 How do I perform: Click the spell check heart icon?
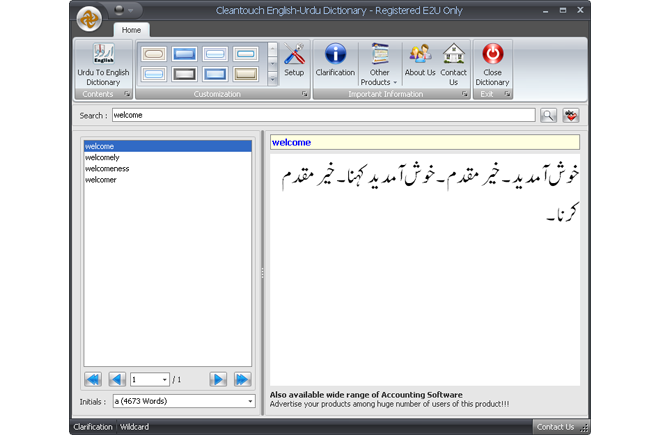click(571, 115)
